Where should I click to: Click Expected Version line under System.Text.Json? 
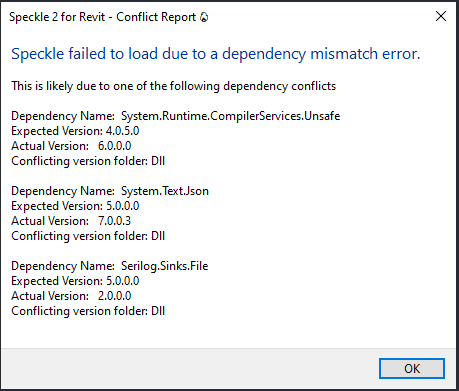[75, 206]
